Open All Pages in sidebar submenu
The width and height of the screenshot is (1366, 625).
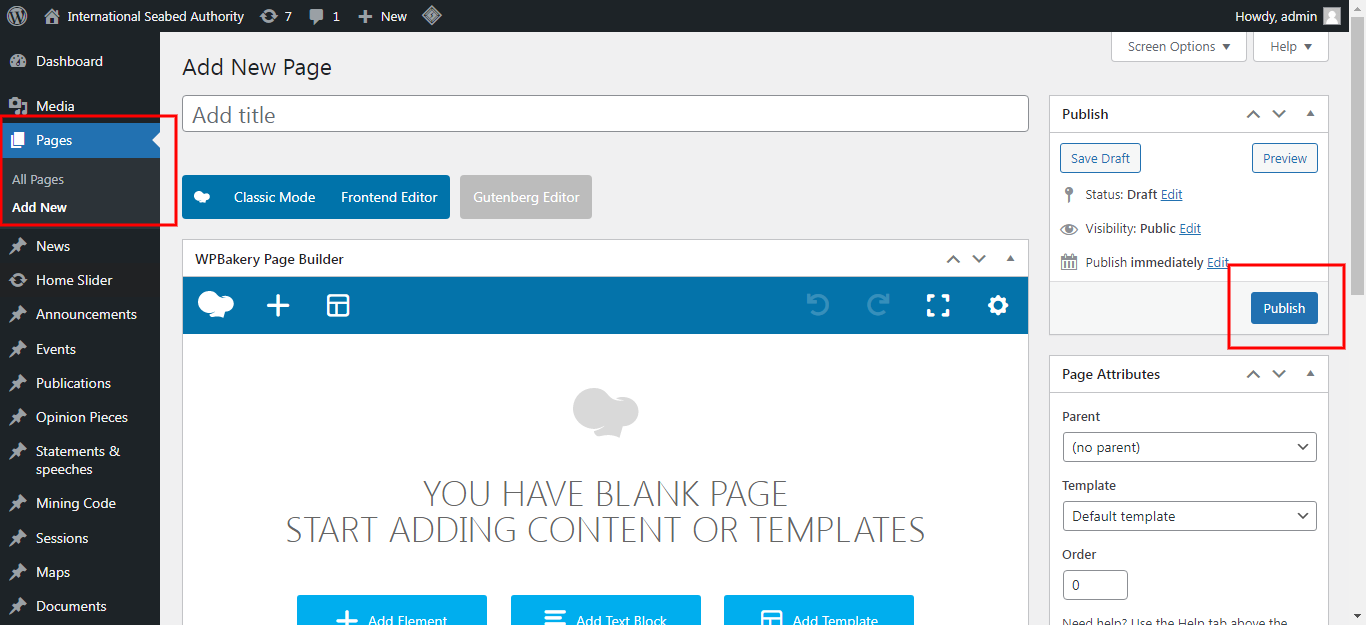click(38, 180)
